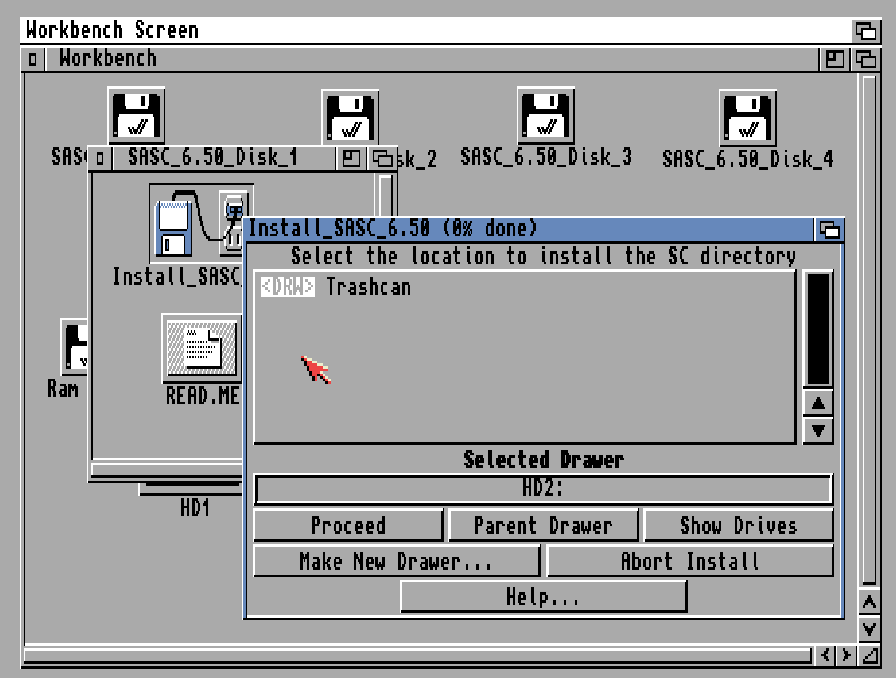Click the installer window depth gadget
The image size is (896, 678).
tap(829, 230)
